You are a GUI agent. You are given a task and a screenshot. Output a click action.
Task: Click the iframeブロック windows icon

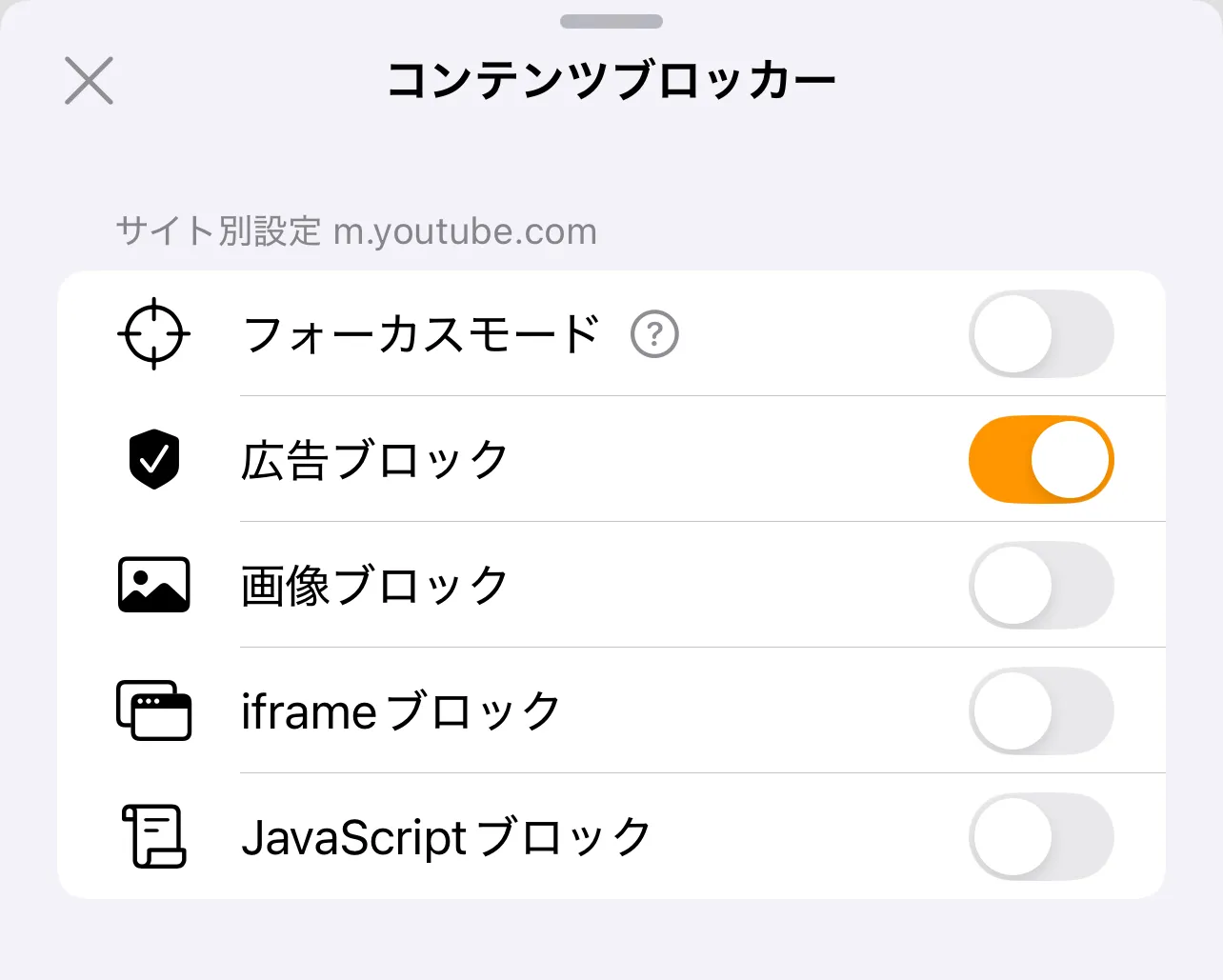tap(153, 710)
